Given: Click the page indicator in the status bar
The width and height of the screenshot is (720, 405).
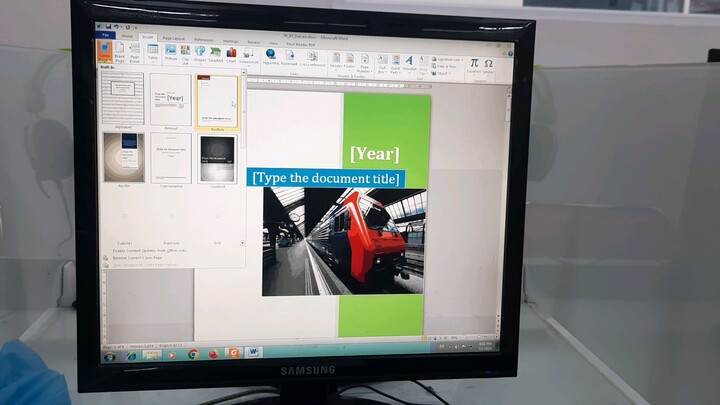Looking at the screenshot, I should 113,347.
